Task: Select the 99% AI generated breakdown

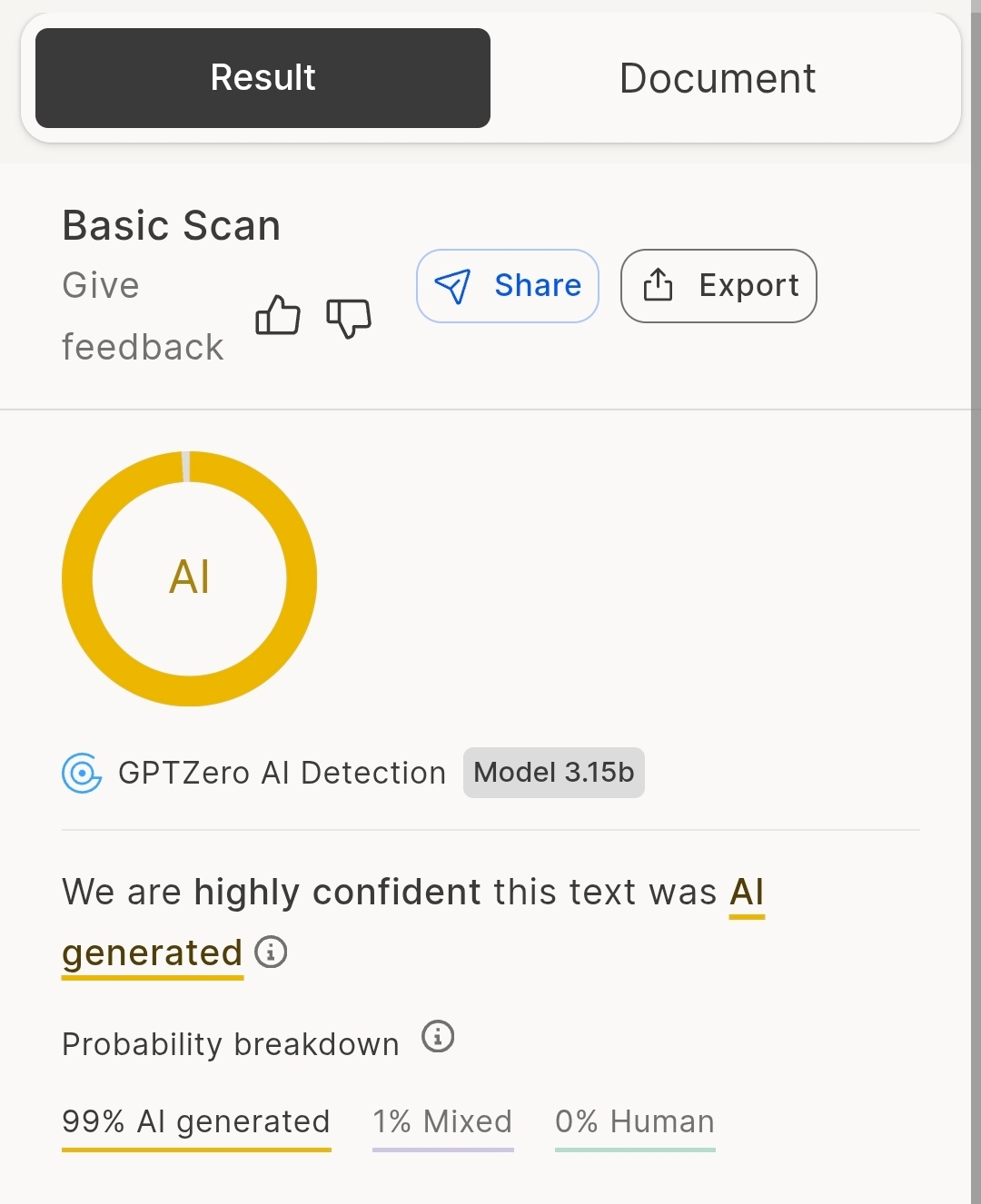Action: (196, 1122)
